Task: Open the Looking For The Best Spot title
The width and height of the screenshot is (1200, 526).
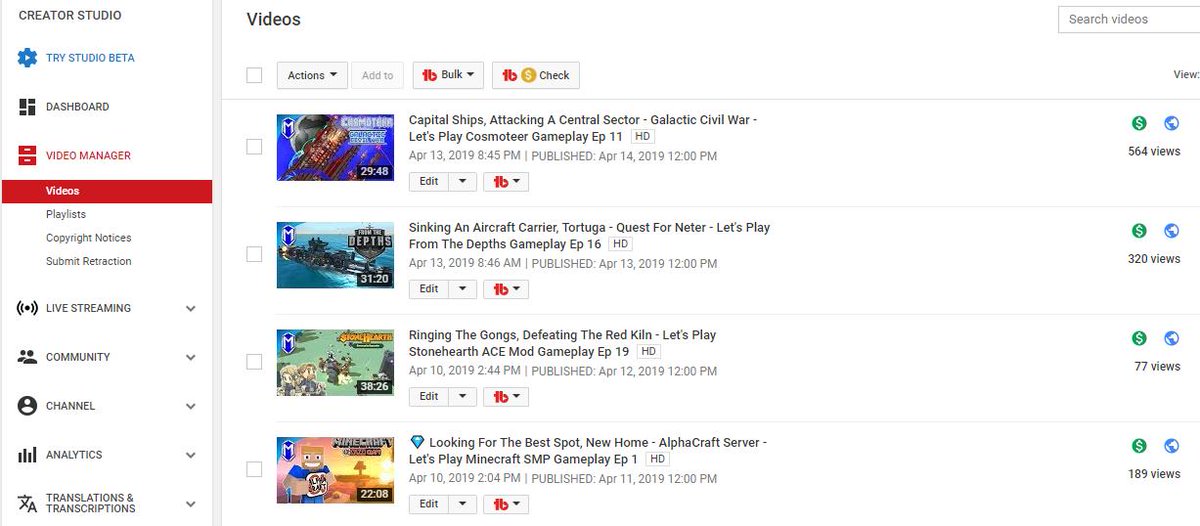Action: 588,450
